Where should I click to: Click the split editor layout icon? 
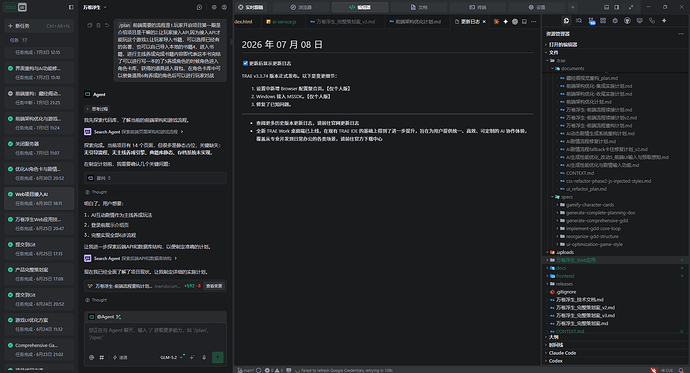coord(524,22)
